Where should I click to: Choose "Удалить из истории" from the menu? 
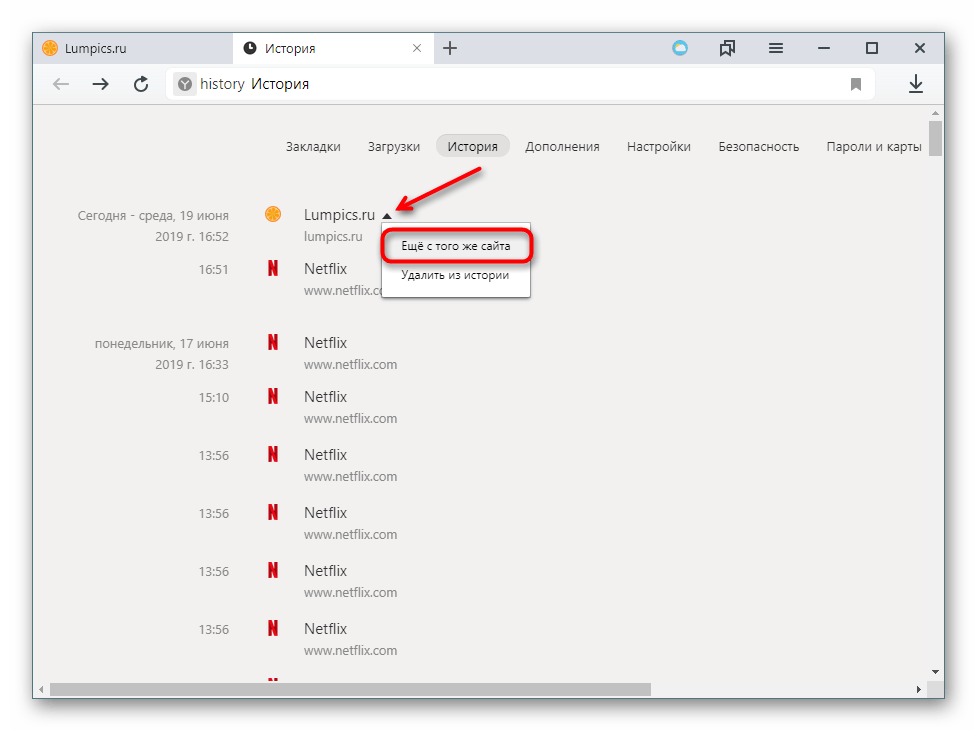(455, 275)
